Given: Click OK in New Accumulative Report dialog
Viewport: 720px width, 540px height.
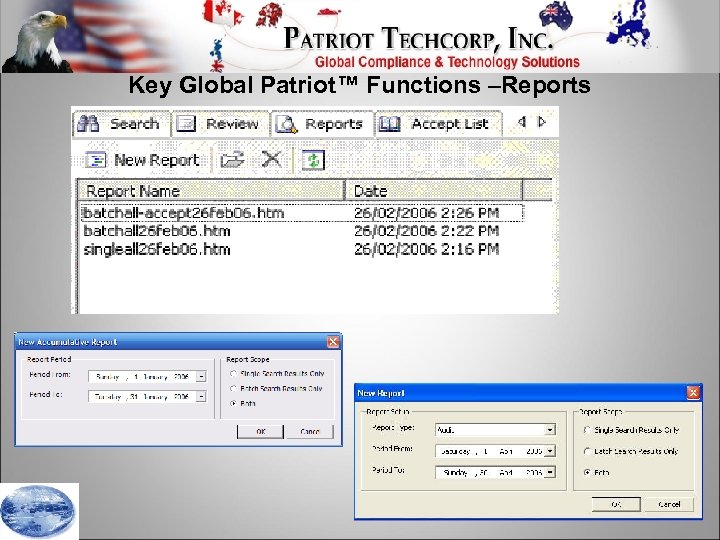Looking at the screenshot, I should pyautogui.click(x=260, y=432).
